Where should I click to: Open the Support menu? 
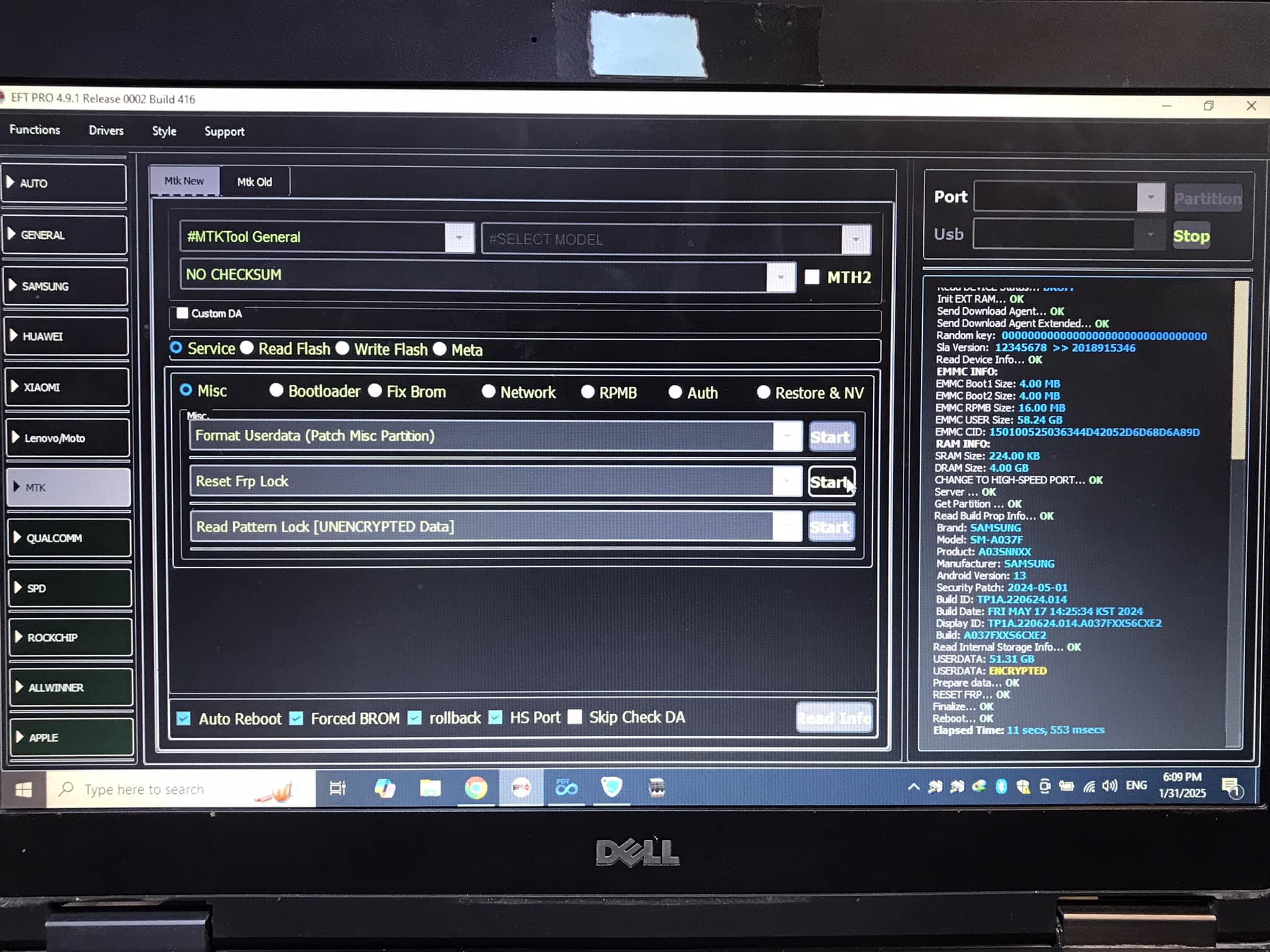click(224, 131)
